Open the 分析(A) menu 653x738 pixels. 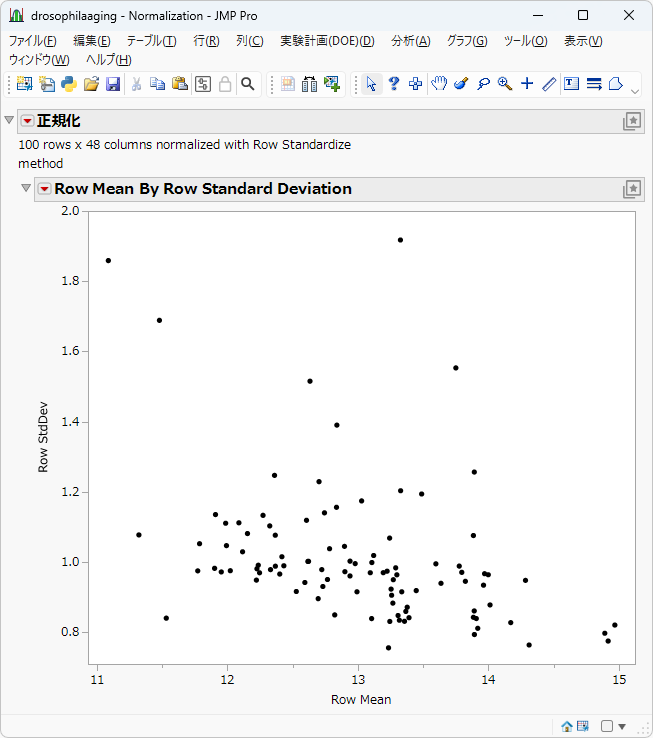411,41
